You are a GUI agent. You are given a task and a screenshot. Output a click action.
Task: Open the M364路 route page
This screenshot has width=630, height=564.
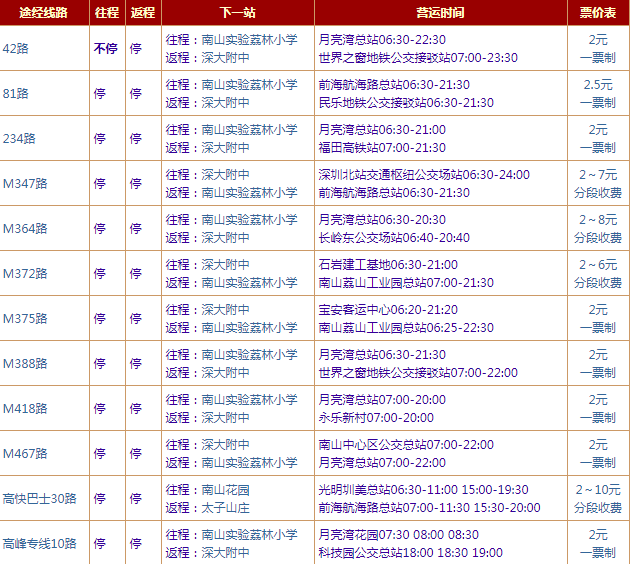pyautogui.click(x=25, y=228)
